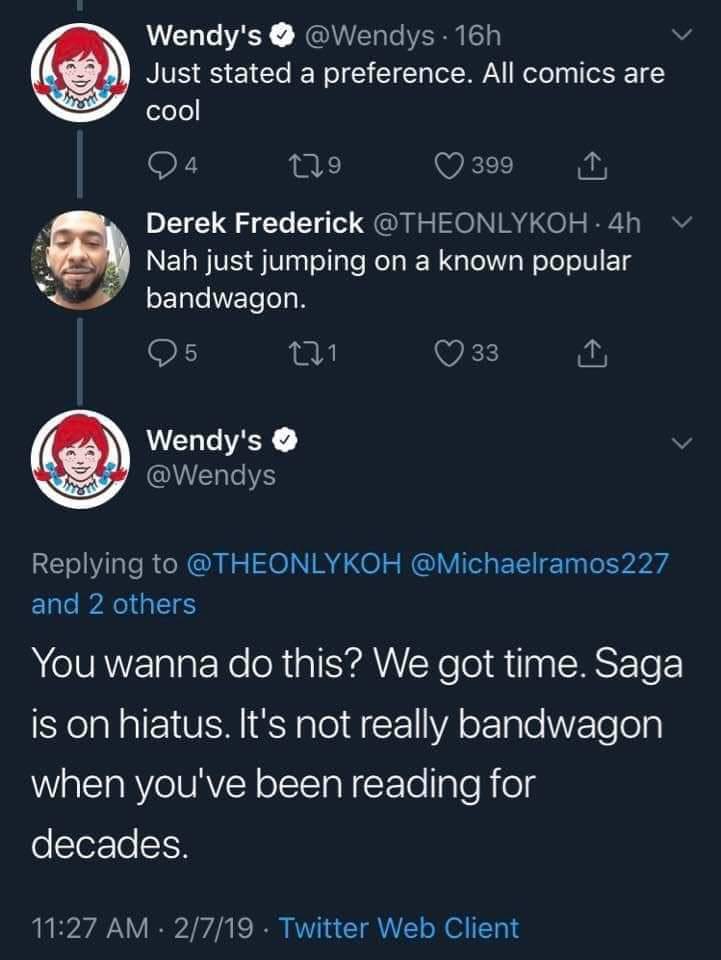Reply to Wendy's 'All comics are cool' tweet
This screenshot has height=960, width=721.
(x=162, y=166)
